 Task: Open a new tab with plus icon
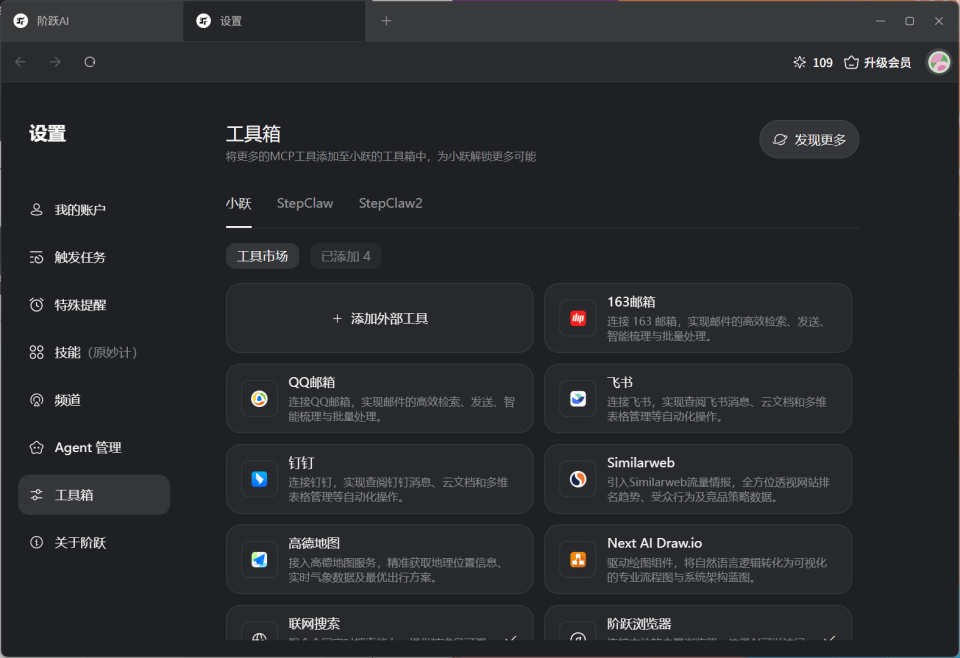(x=386, y=21)
